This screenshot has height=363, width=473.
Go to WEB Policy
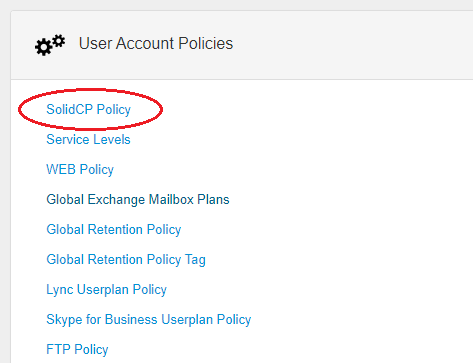[x=80, y=170]
